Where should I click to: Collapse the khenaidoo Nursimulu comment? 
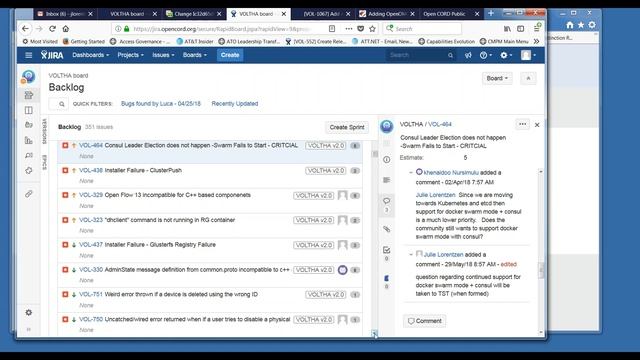pyautogui.click(x=411, y=173)
